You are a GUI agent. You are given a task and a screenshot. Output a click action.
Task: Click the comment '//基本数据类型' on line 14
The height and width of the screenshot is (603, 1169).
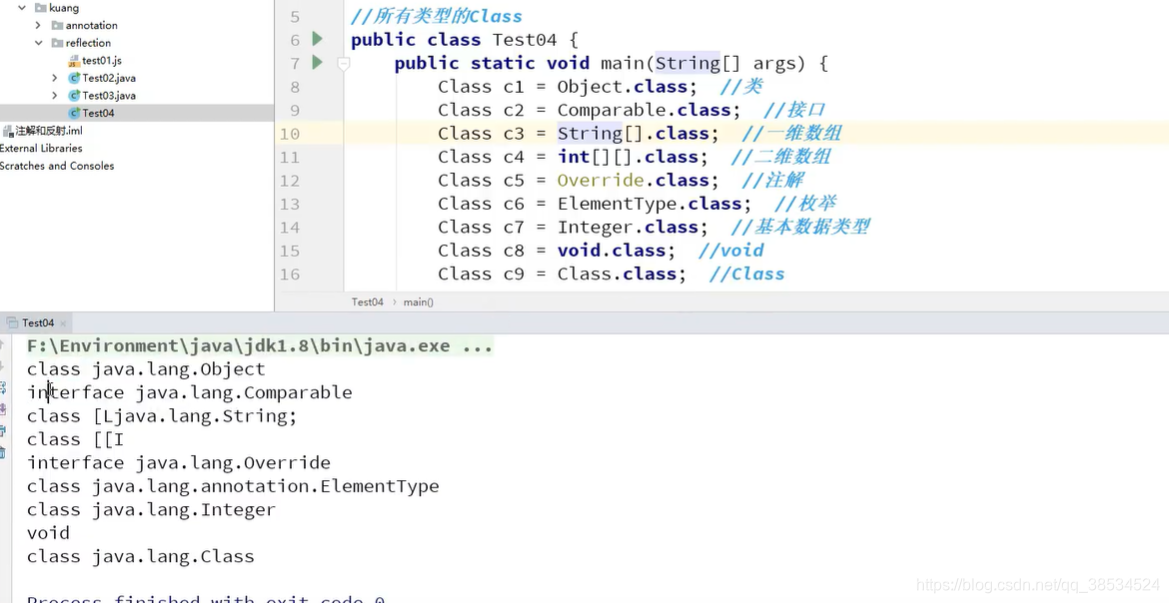click(800, 227)
